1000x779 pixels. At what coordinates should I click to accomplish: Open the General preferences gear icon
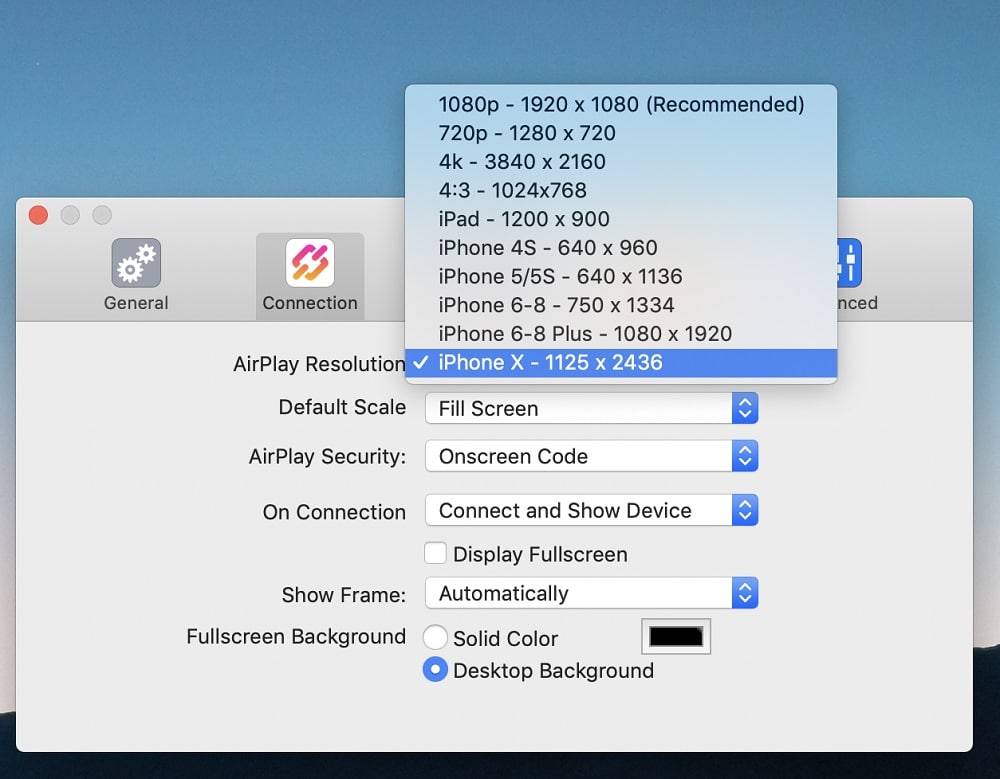(136, 264)
